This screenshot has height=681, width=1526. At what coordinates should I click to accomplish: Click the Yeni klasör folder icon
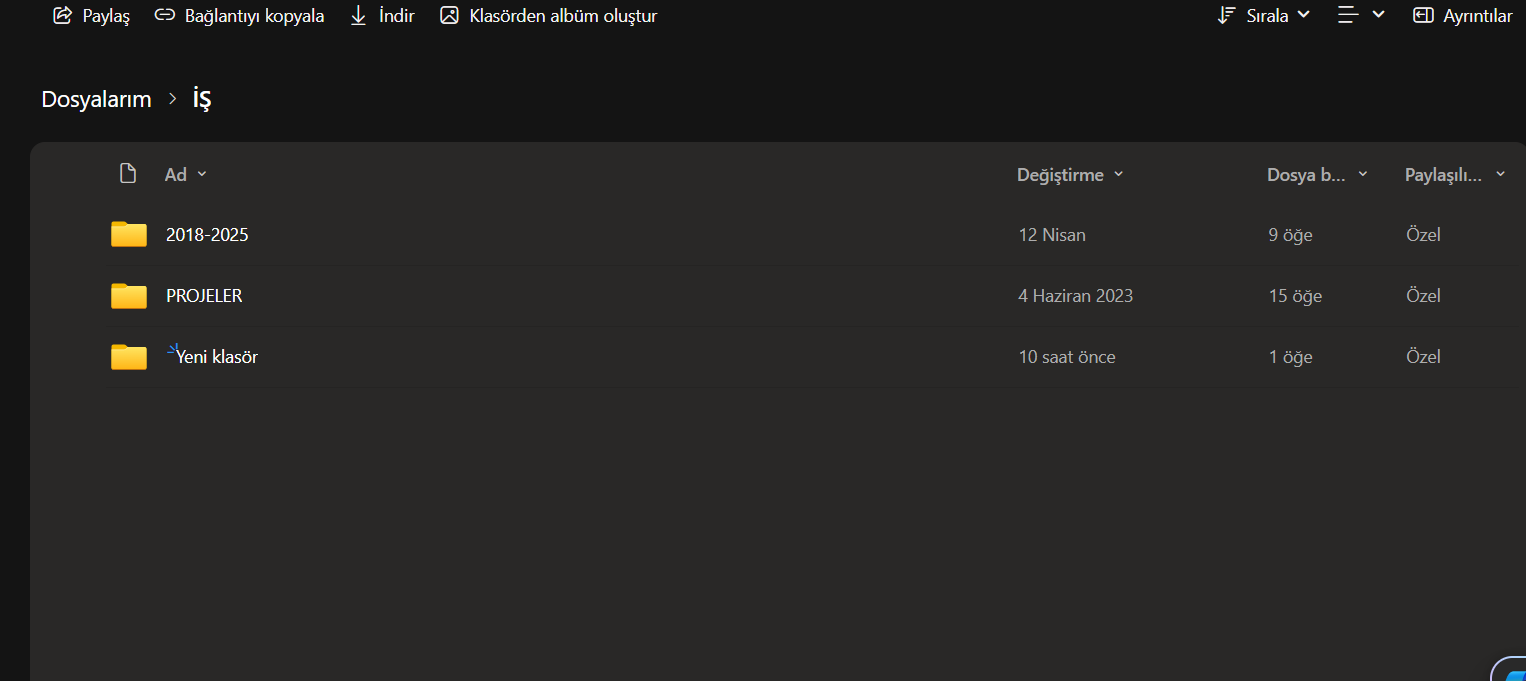(x=129, y=356)
